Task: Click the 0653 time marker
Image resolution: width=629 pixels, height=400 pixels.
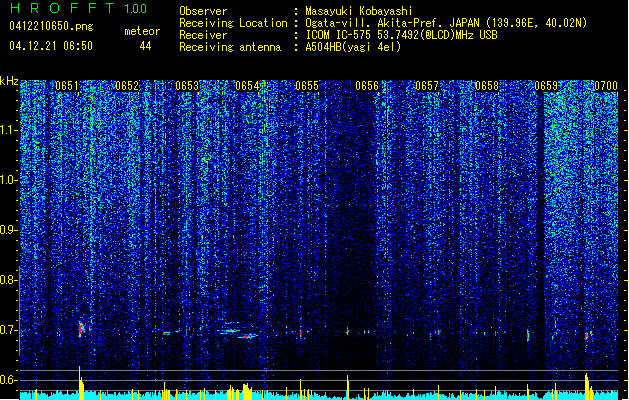Action: pyautogui.click(x=187, y=86)
